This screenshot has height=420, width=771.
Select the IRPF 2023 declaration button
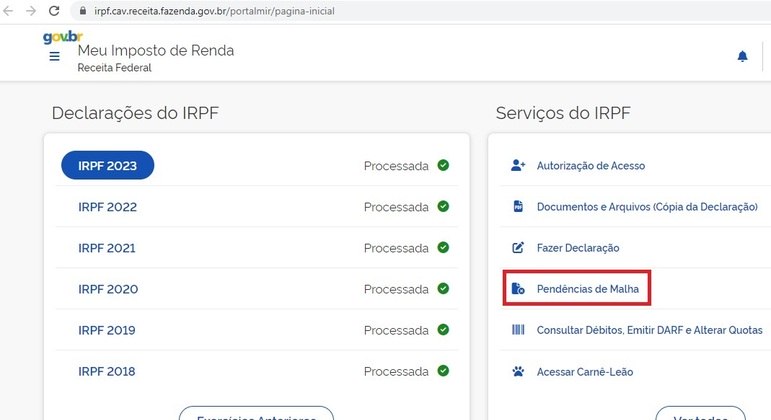pos(107,165)
